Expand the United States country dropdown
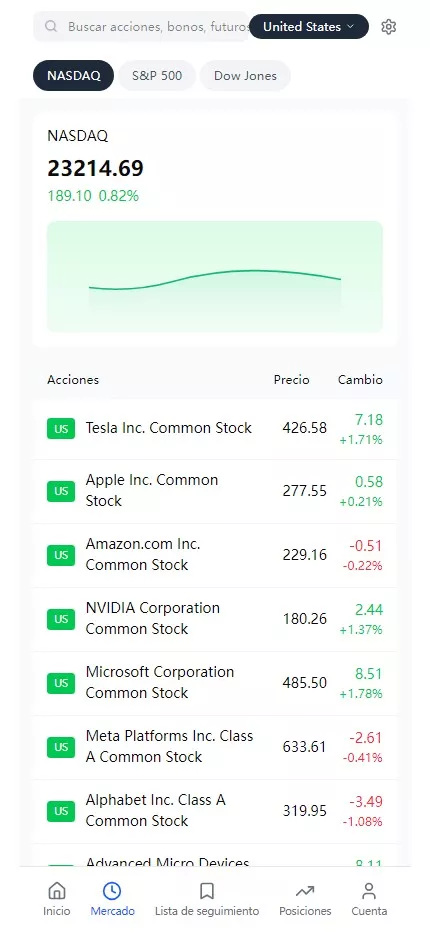 [x=309, y=27]
